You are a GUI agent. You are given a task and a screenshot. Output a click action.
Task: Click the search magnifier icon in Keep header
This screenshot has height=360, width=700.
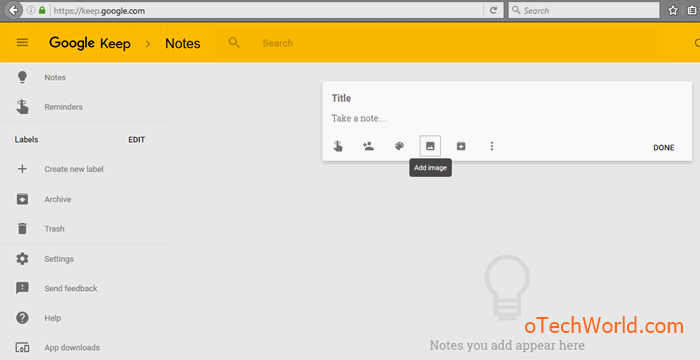point(234,42)
